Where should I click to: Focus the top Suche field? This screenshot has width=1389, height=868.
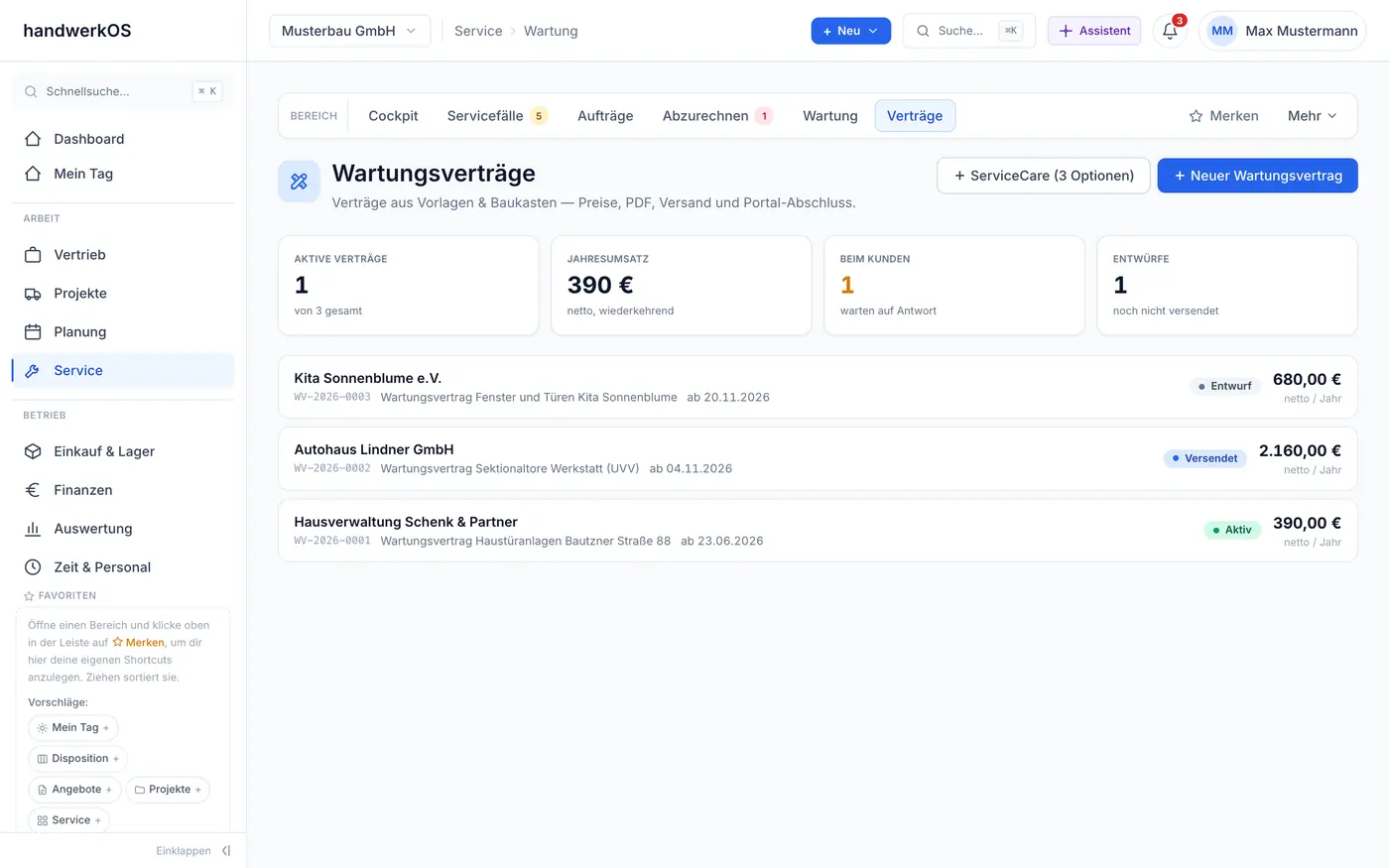[968, 31]
